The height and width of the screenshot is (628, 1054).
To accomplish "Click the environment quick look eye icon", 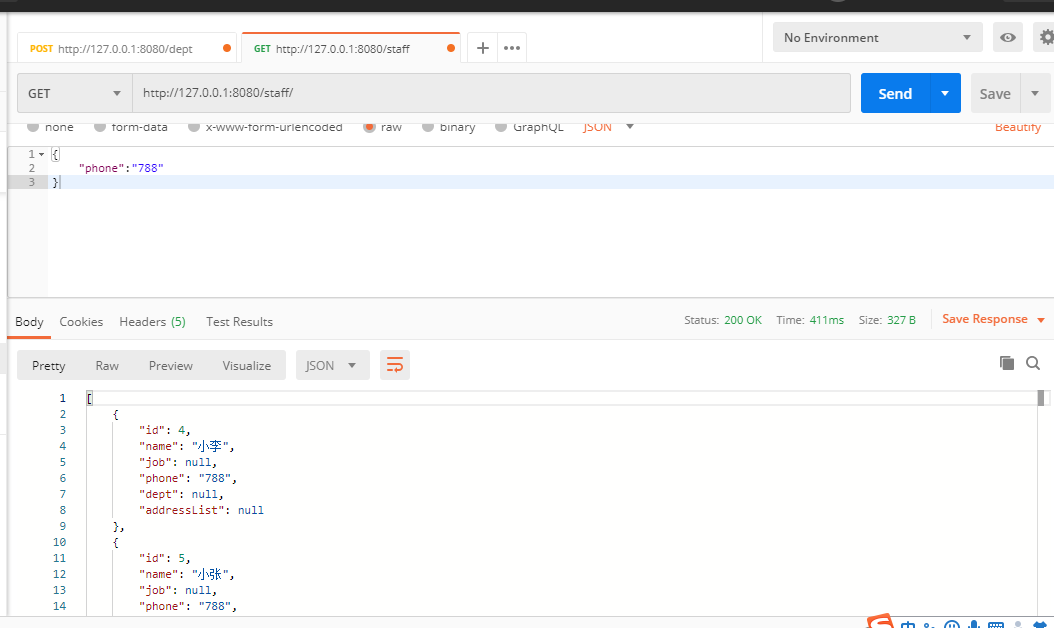I will click(1008, 38).
